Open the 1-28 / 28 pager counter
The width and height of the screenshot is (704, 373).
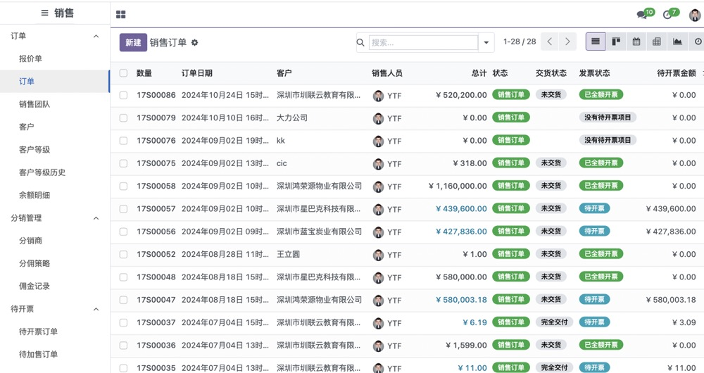[x=519, y=42]
